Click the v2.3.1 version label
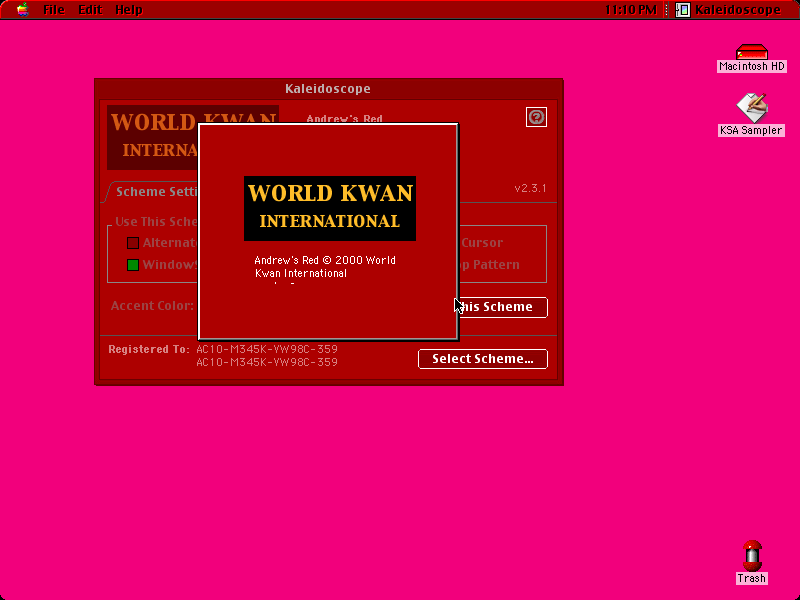 pyautogui.click(x=530, y=188)
